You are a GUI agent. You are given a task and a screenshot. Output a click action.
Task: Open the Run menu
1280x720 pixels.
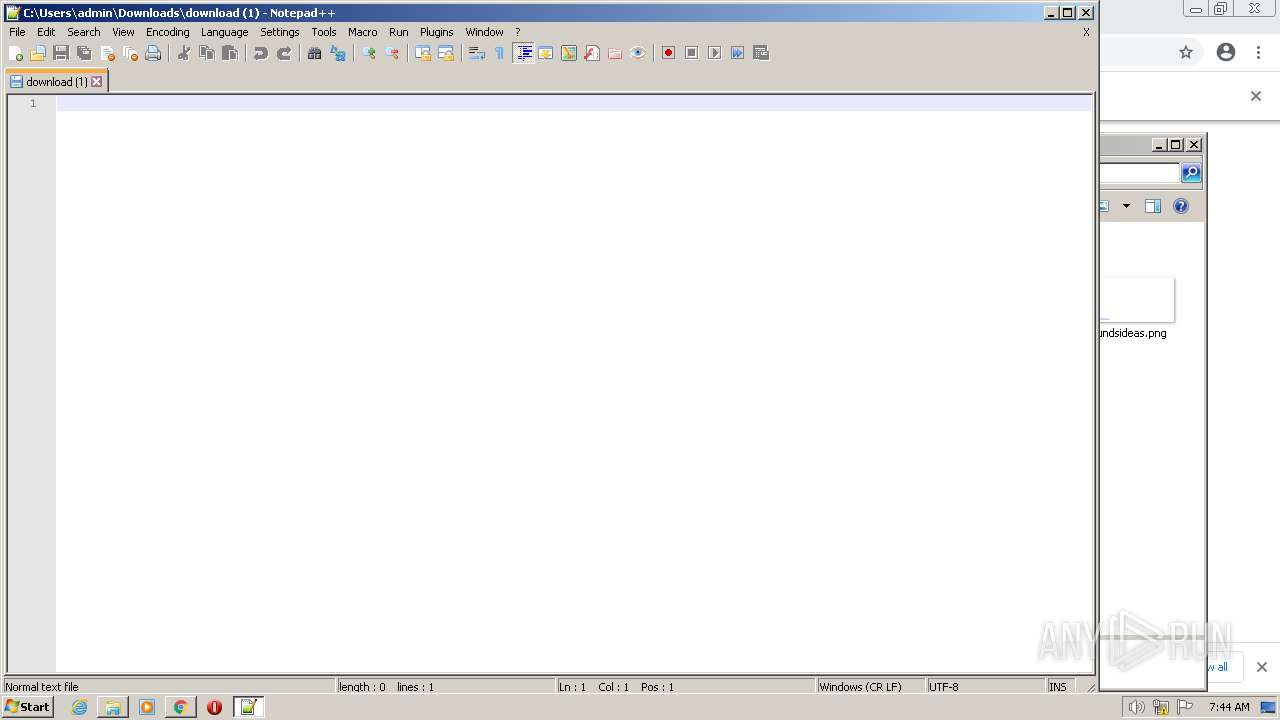399,32
